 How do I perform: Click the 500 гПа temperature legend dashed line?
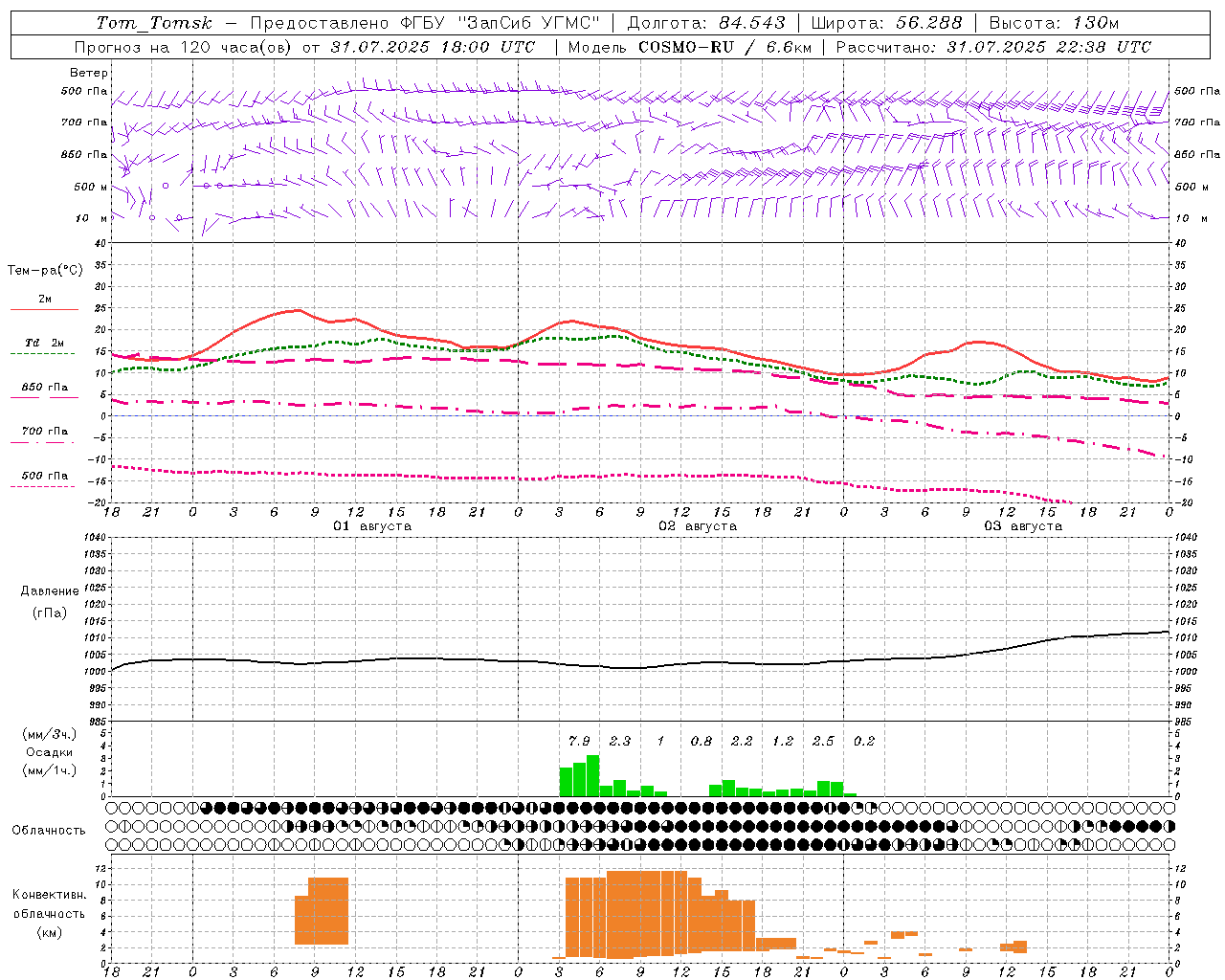click(x=43, y=486)
